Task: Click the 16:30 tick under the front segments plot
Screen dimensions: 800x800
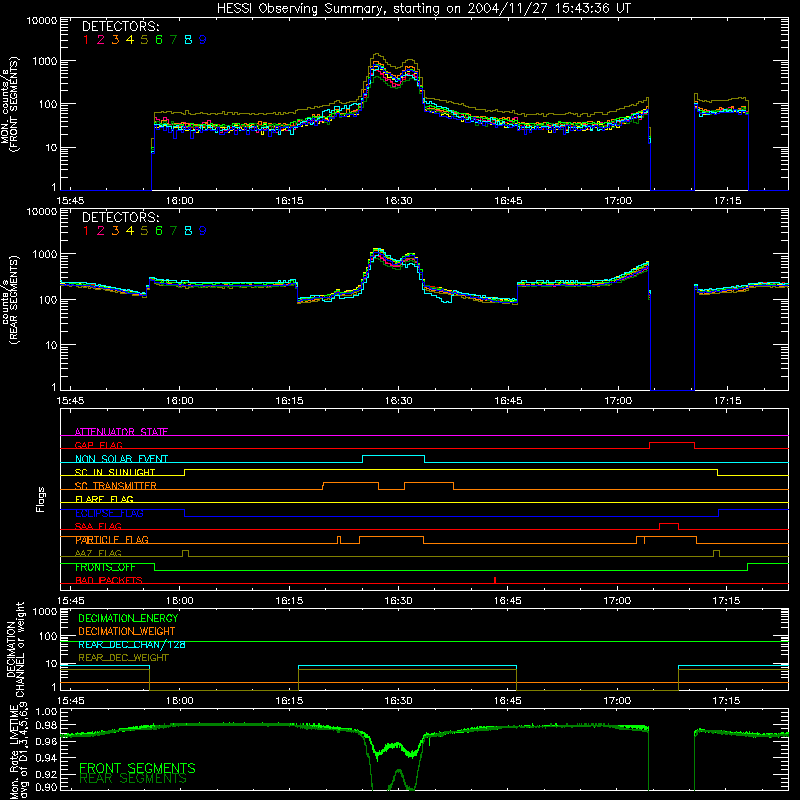Action: click(x=398, y=201)
